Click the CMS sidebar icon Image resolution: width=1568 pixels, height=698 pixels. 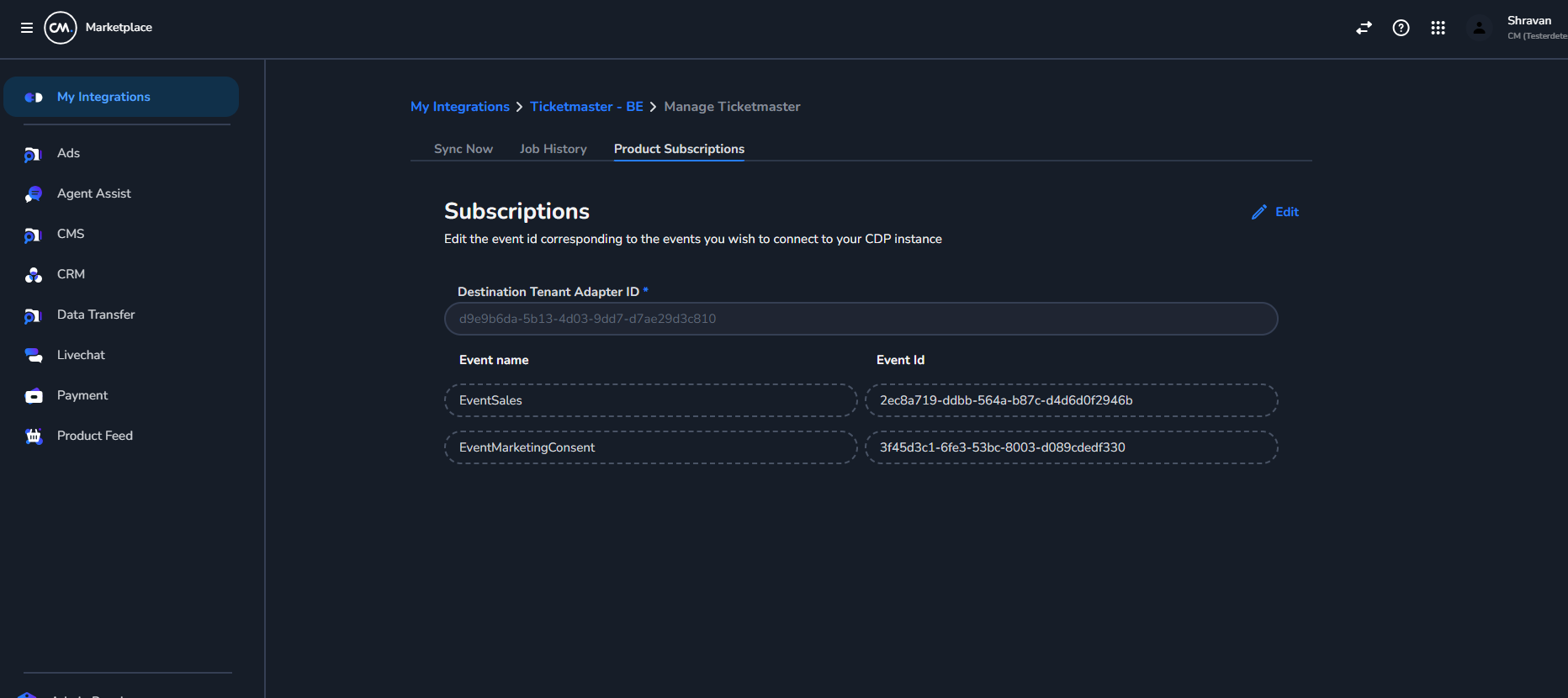(x=33, y=235)
